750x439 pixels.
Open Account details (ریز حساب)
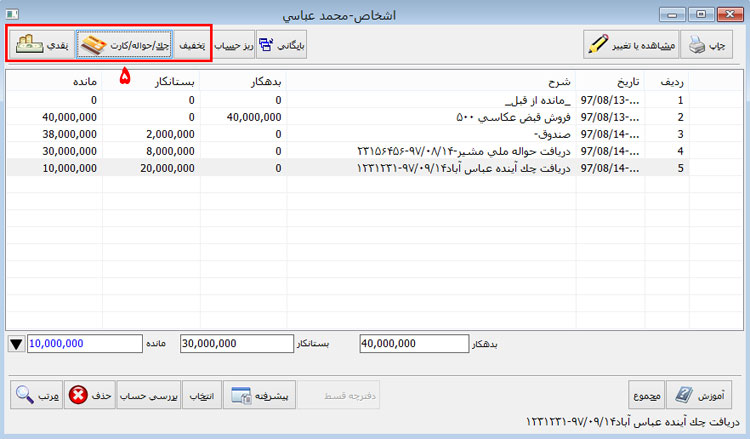[x=230, y=45]
